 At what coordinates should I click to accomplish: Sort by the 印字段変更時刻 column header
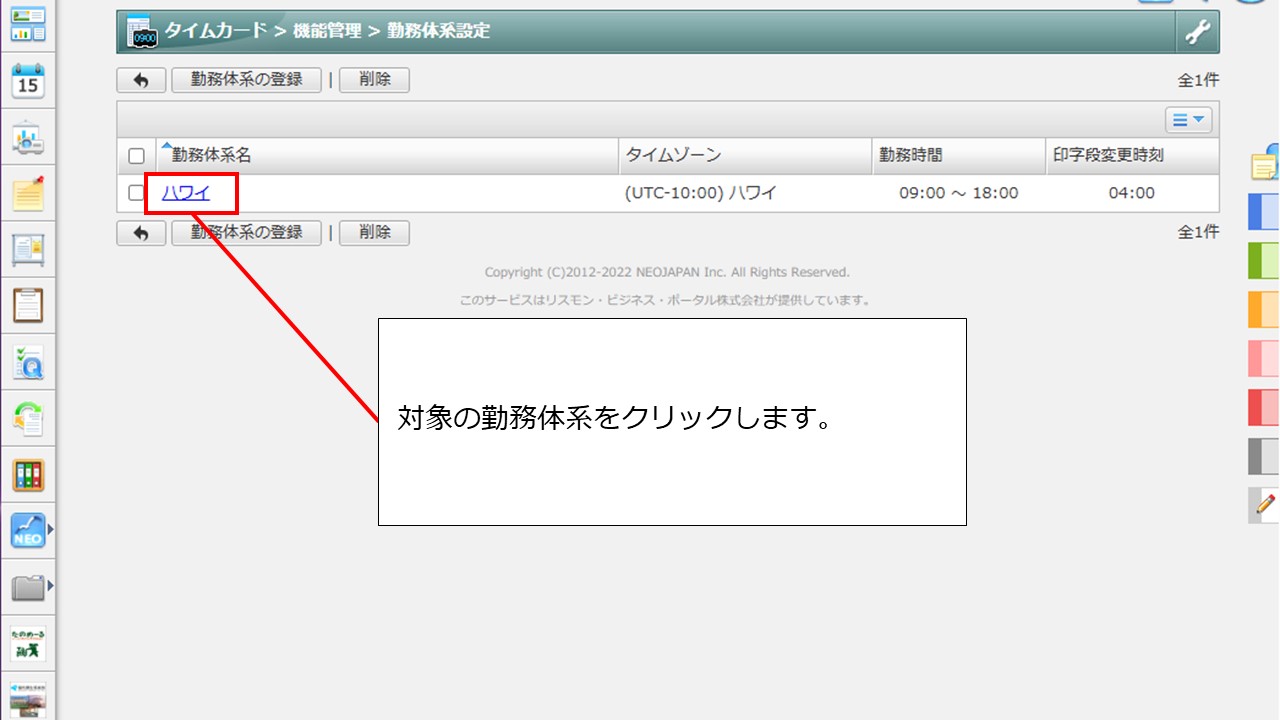coord(1108,155)
